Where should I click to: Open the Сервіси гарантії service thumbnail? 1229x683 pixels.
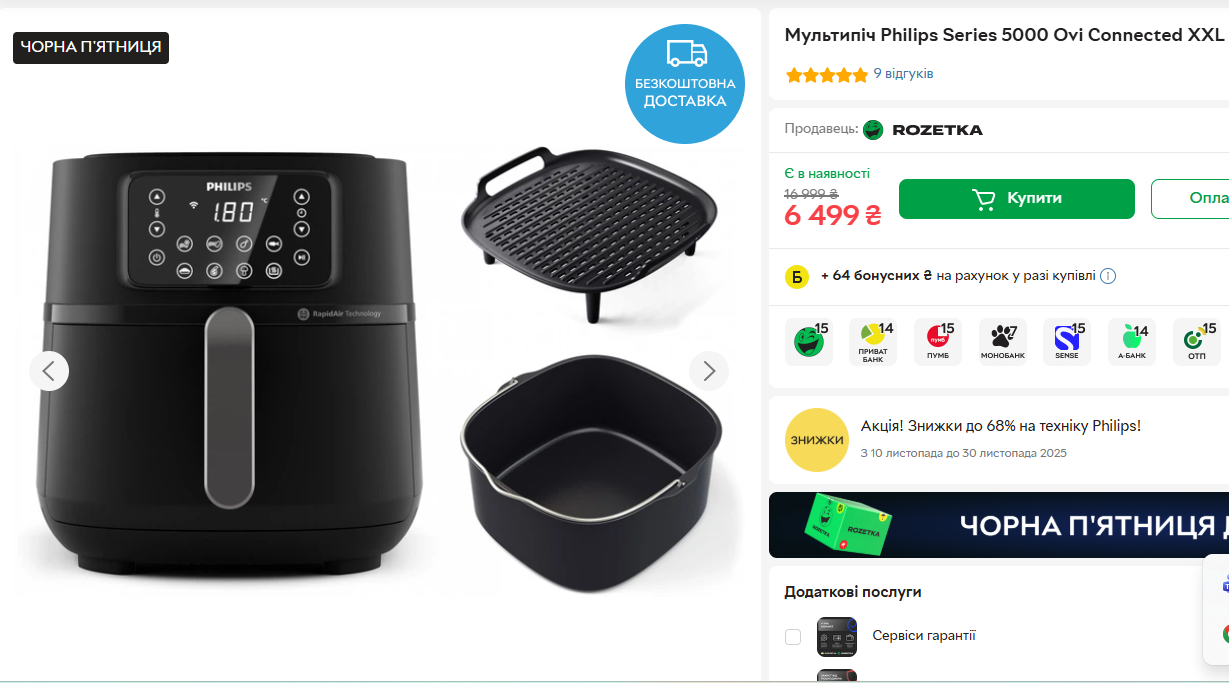[837, 637]
